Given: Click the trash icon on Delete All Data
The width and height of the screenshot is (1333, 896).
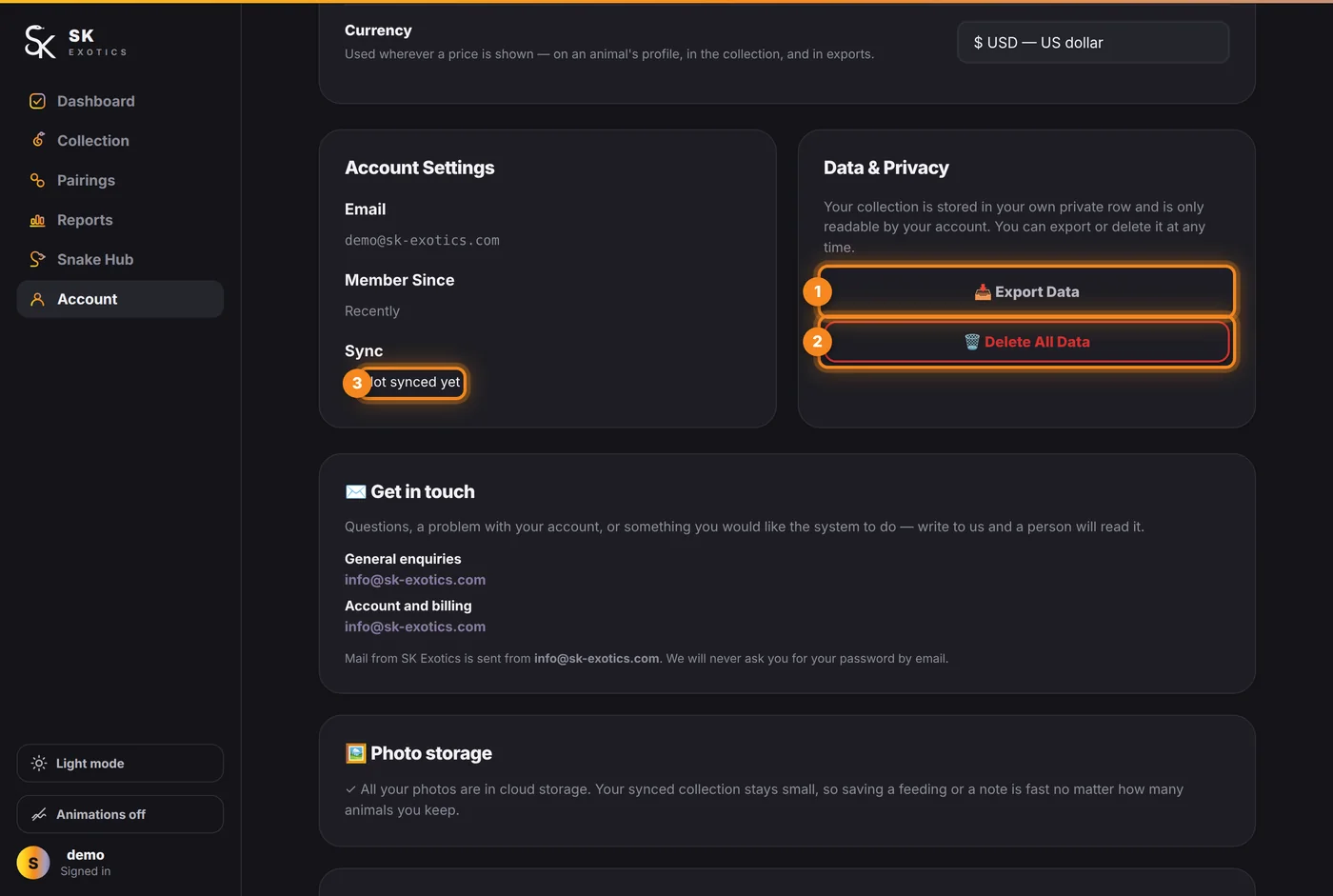Looking at the screenshot, I should pos(971,342).
